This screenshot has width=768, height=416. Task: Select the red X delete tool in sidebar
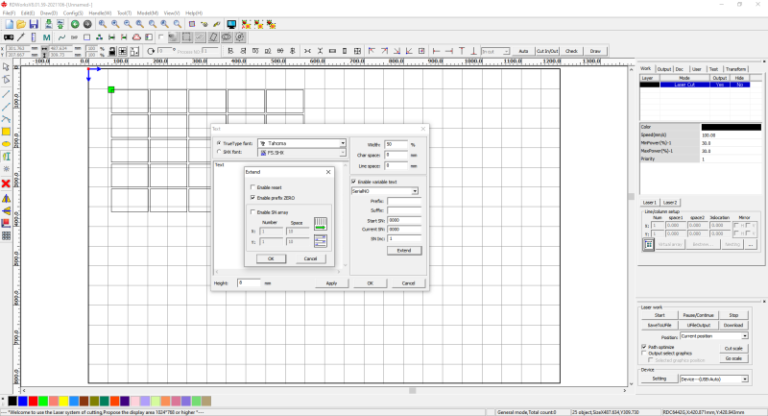(x=6, y=183)
